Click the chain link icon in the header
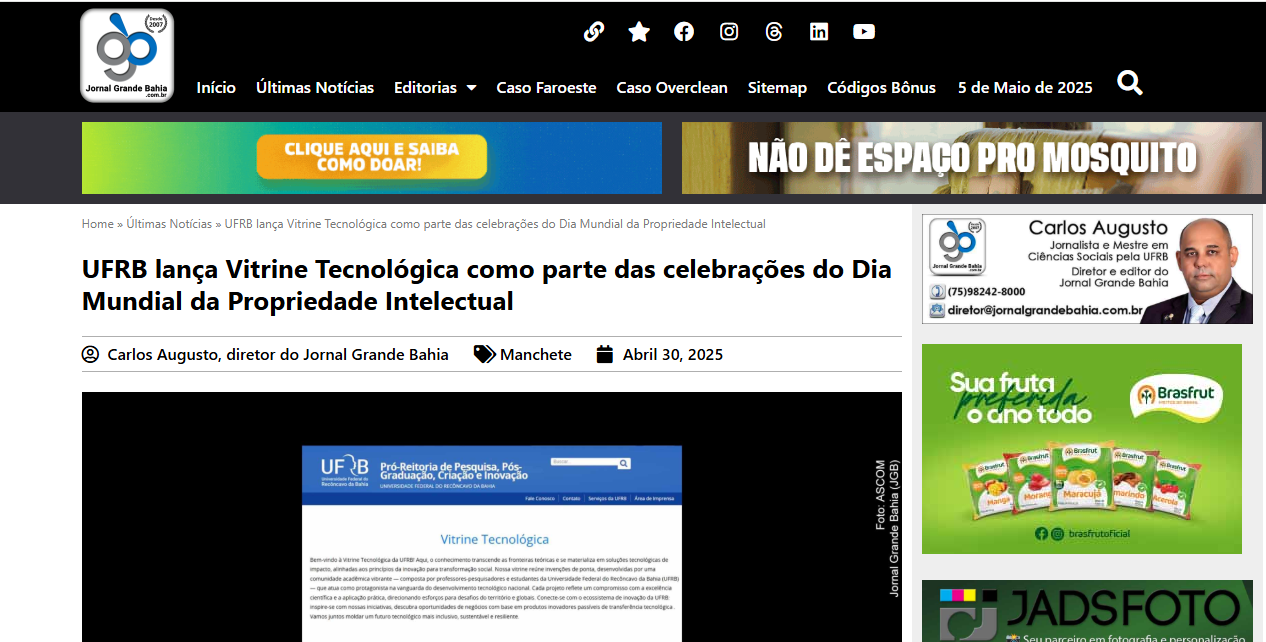The height and width of the screenshot is (642, 1266). pyautogui.click(x=594, y=32)
